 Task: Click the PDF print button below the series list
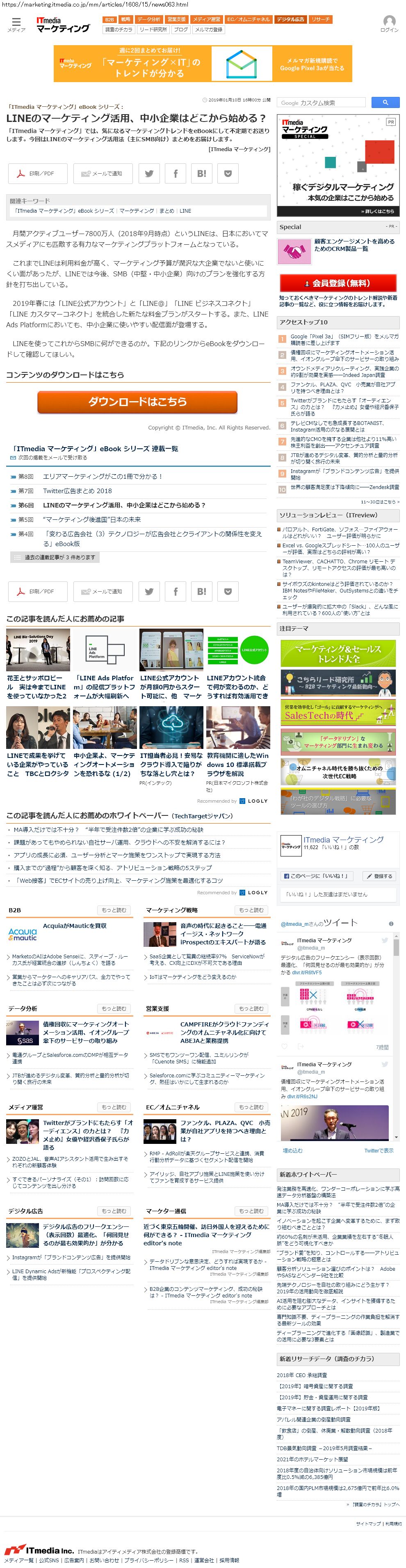pyautogui.click(x=38, y=591)
